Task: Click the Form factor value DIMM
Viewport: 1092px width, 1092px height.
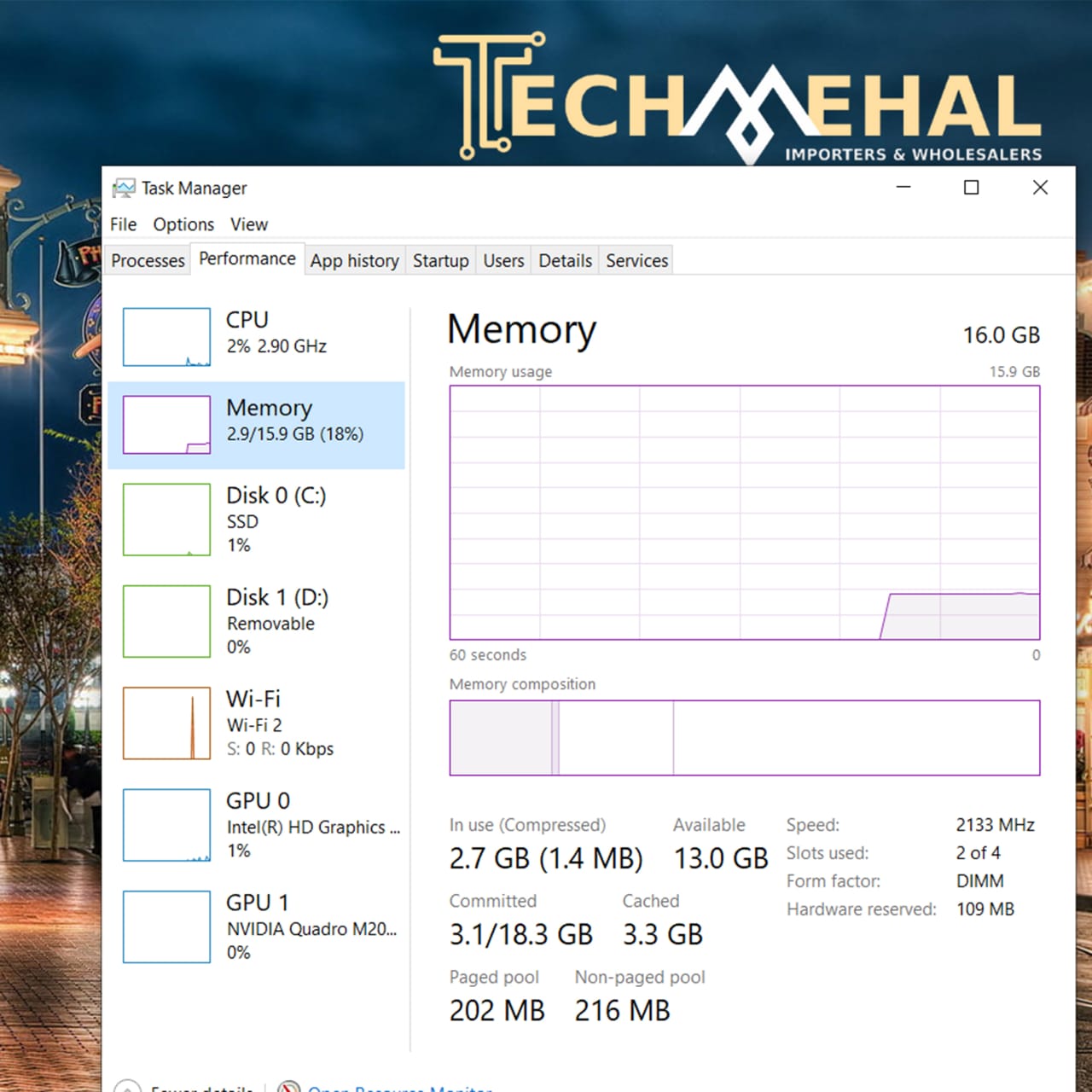Action: 979,881
